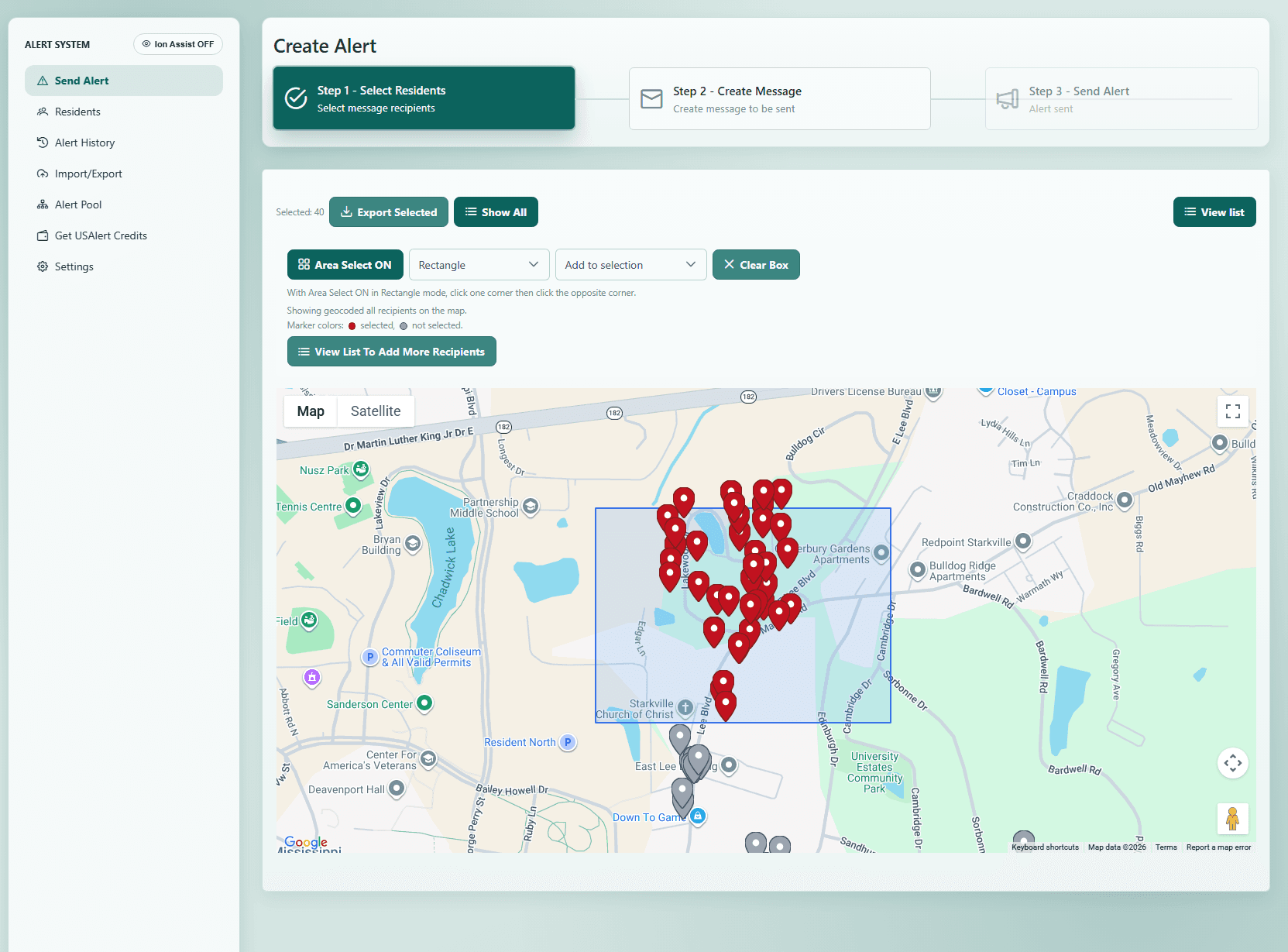Turn off Area Select ON toggle

(345, 265)
